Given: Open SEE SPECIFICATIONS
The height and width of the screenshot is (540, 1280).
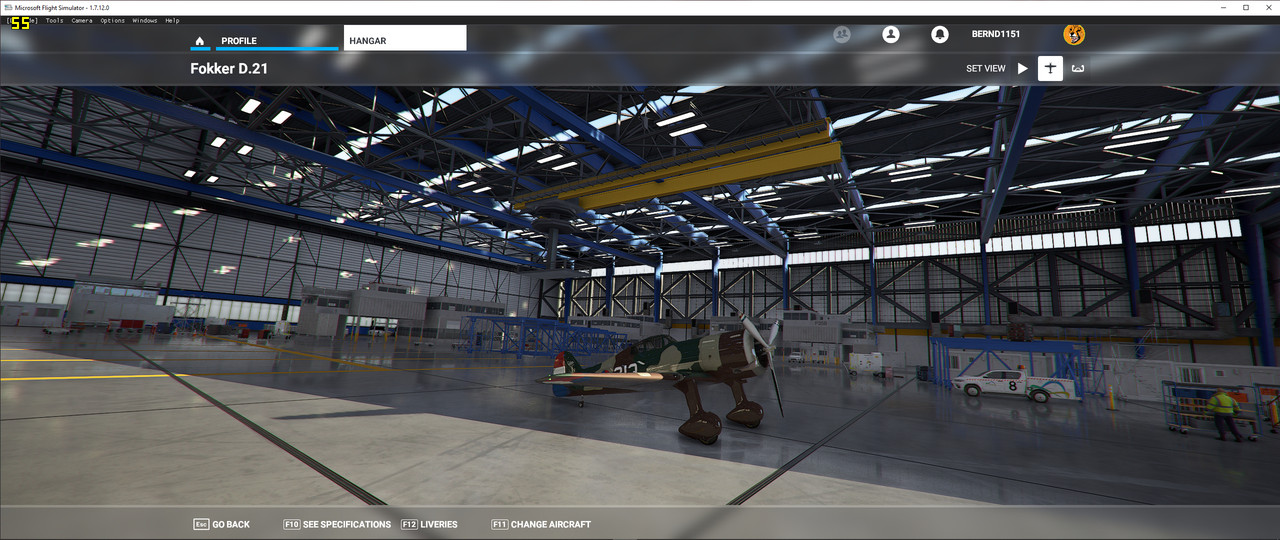Looking at the screenshot, I should pos(337,524).
